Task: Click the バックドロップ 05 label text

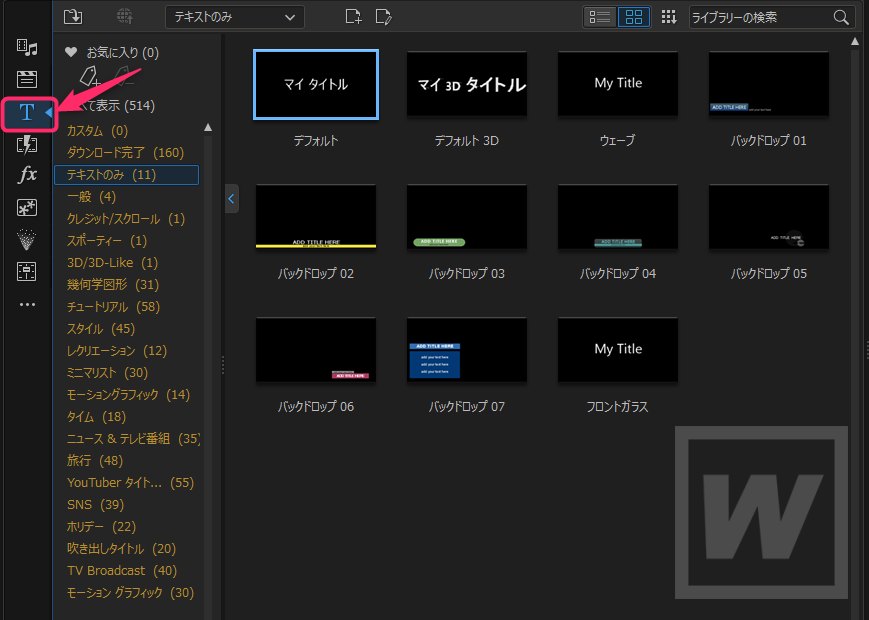Action: pyautogui.click(x=769, y=273)
